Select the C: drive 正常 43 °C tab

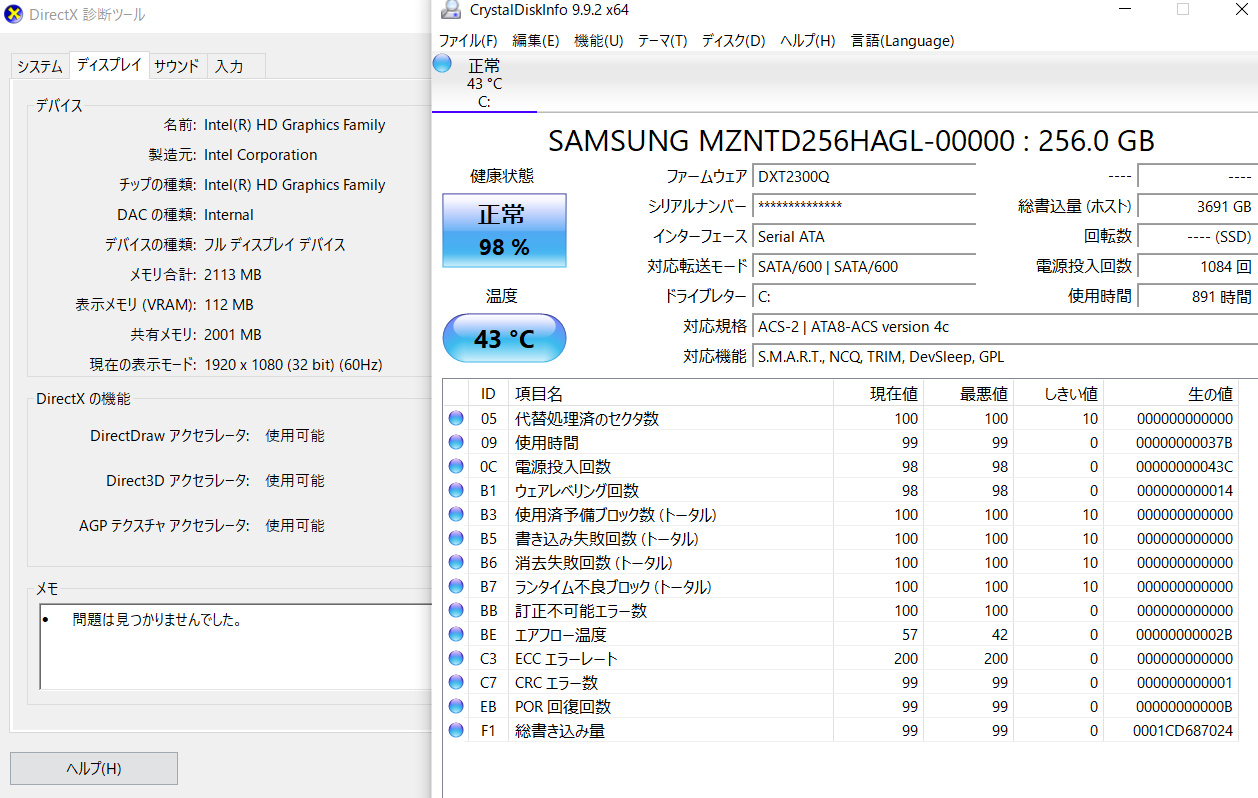pos(484,83)
